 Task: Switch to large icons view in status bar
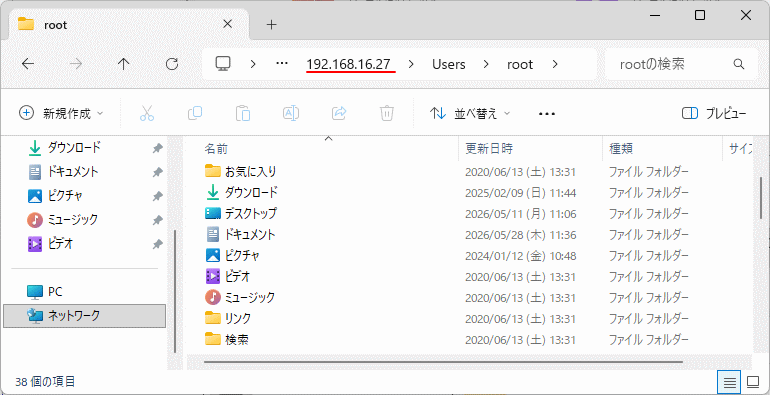[x=753, y=382]
